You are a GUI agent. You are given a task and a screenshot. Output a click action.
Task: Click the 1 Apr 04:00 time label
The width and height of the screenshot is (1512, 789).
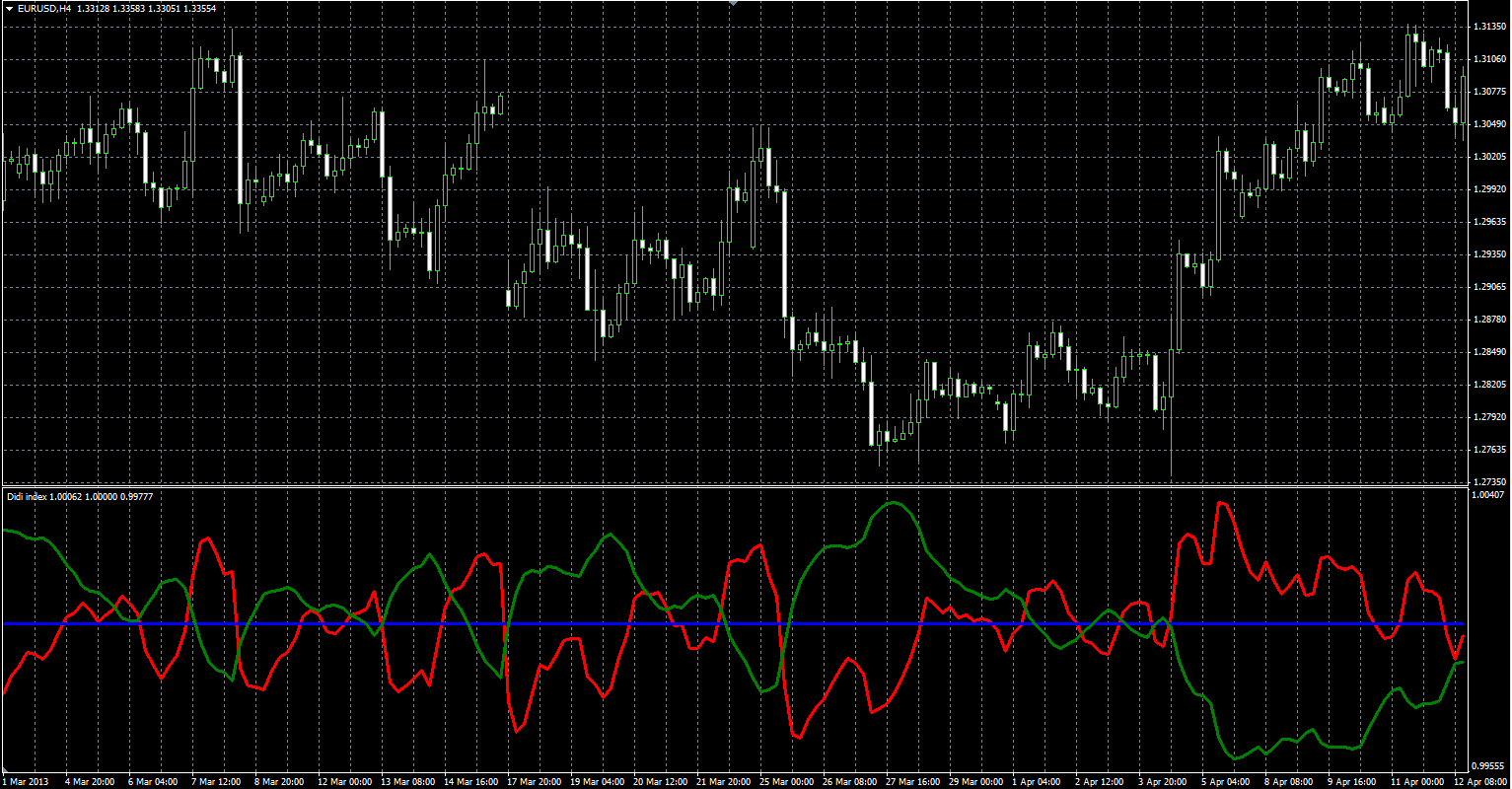click(1036, 782)
